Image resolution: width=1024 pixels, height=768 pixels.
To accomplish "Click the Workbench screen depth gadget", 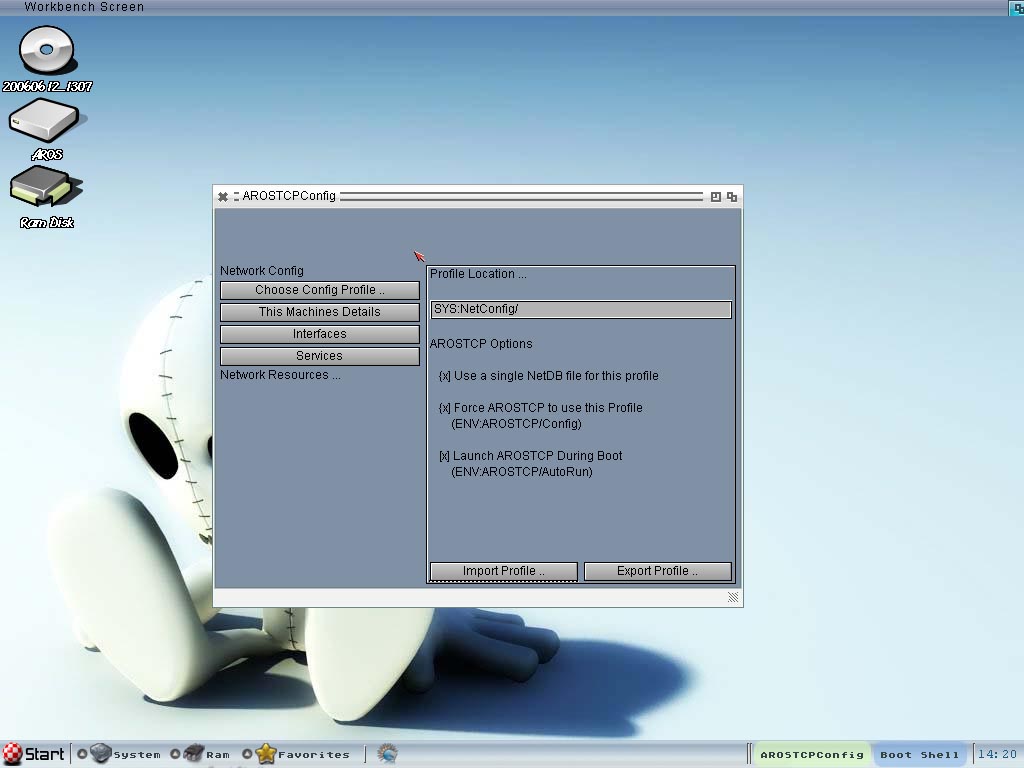I will click(1017, 7).
